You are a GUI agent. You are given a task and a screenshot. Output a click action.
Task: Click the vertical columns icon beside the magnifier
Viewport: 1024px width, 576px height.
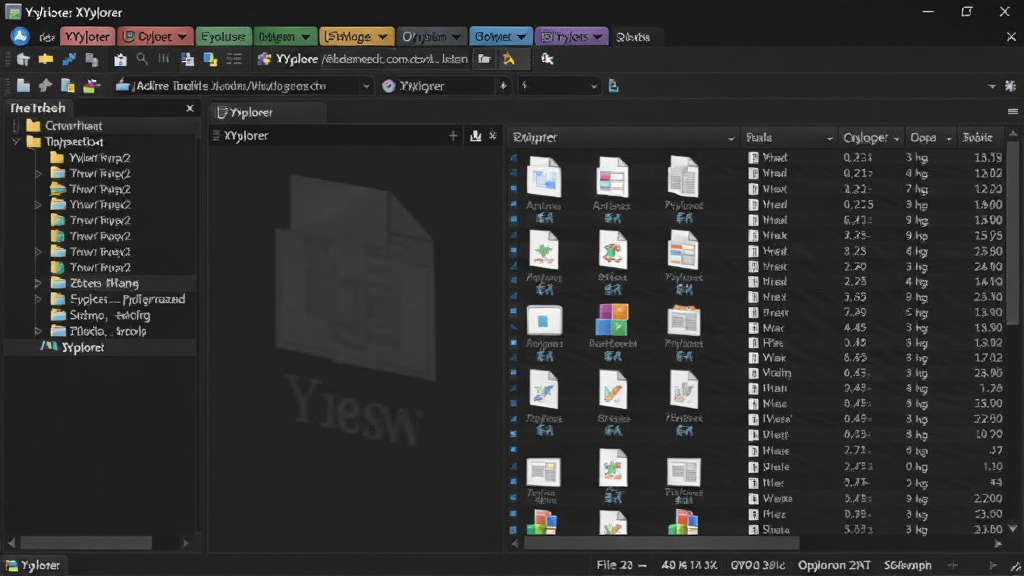click(163, 59)
